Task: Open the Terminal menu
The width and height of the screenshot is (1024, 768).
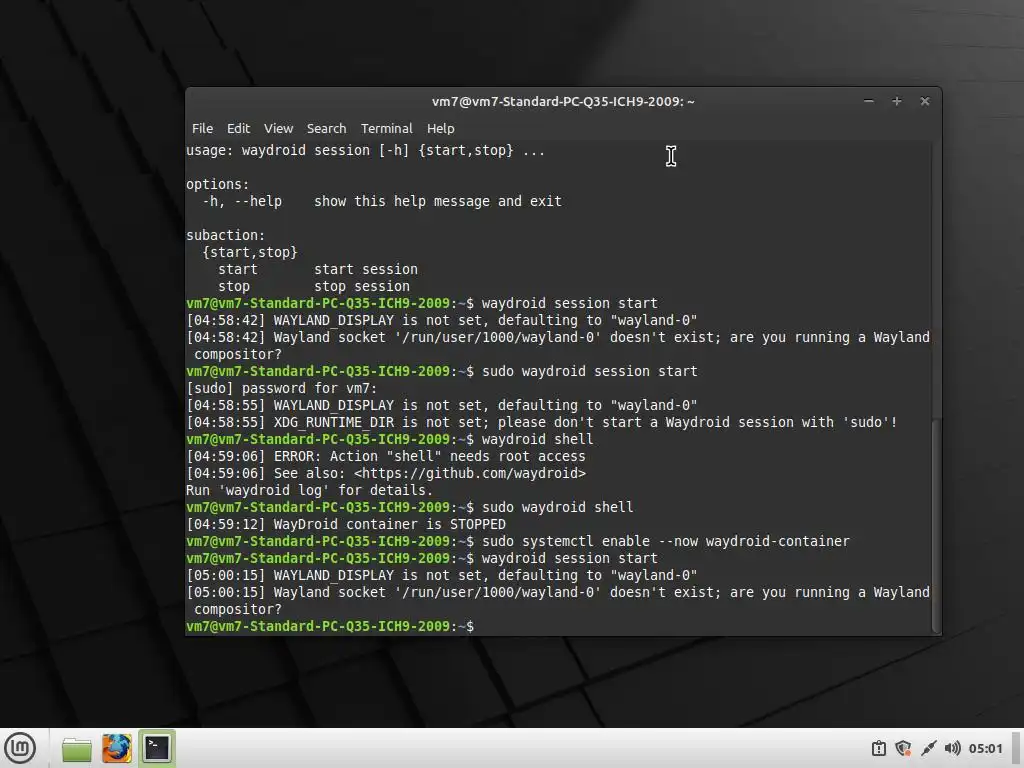Action: coord(387,129)
